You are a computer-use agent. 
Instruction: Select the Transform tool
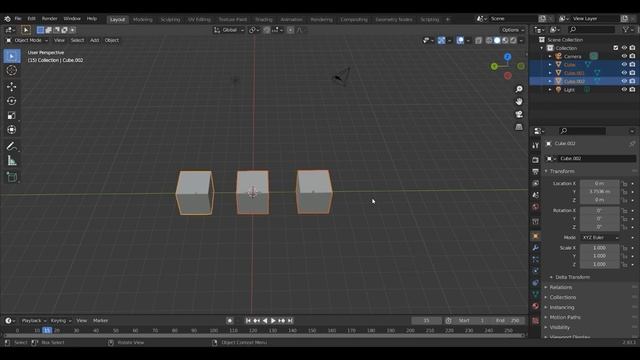(x=12, y=130)
